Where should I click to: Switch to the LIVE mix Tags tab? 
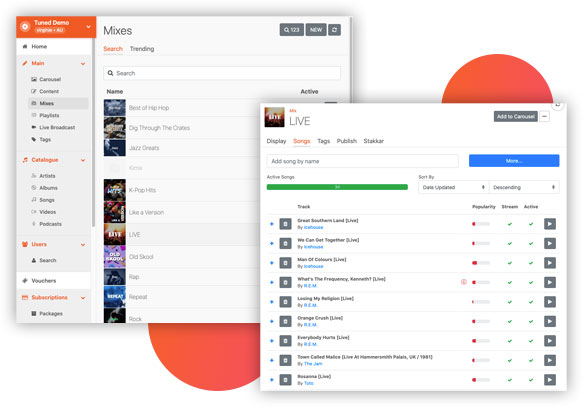[x=323, y=141]
